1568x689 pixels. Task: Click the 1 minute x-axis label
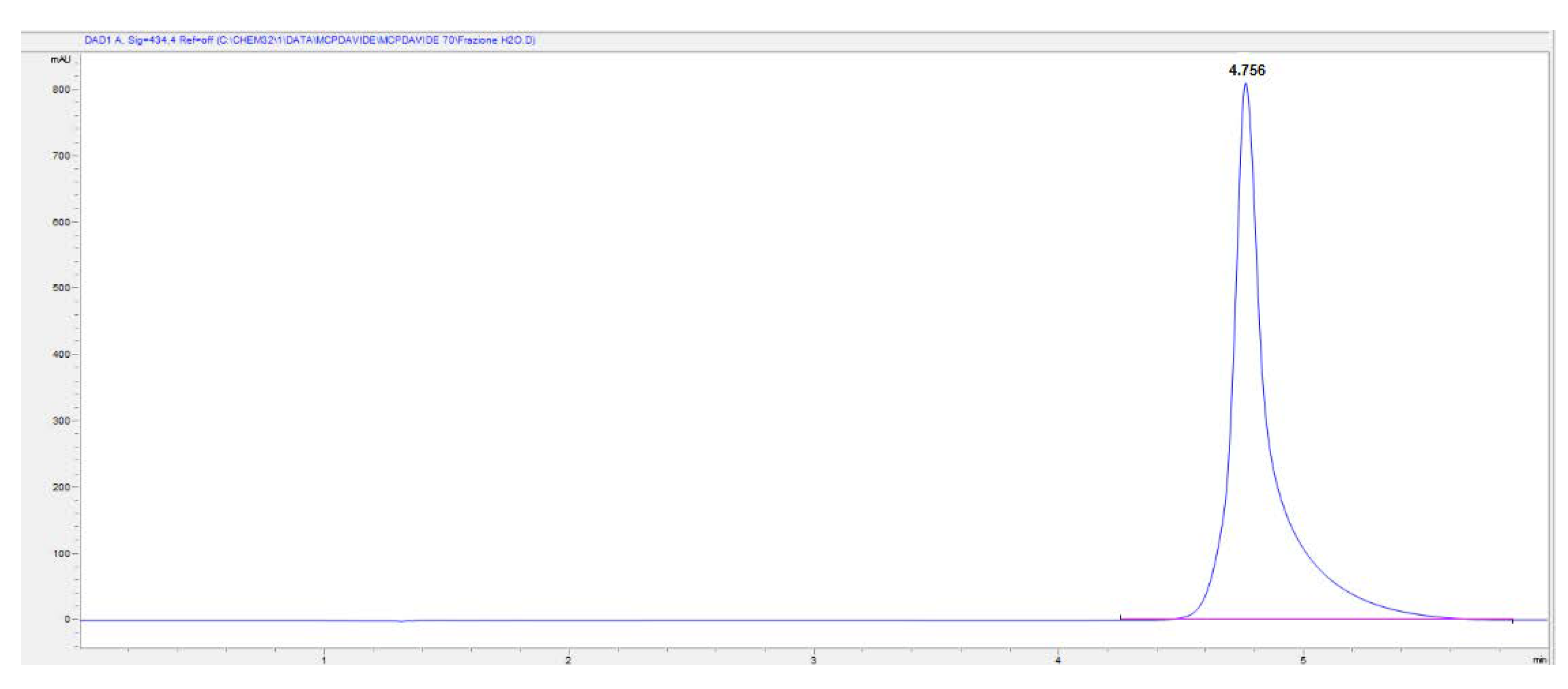pyautogui.click(x=324, y=661)
